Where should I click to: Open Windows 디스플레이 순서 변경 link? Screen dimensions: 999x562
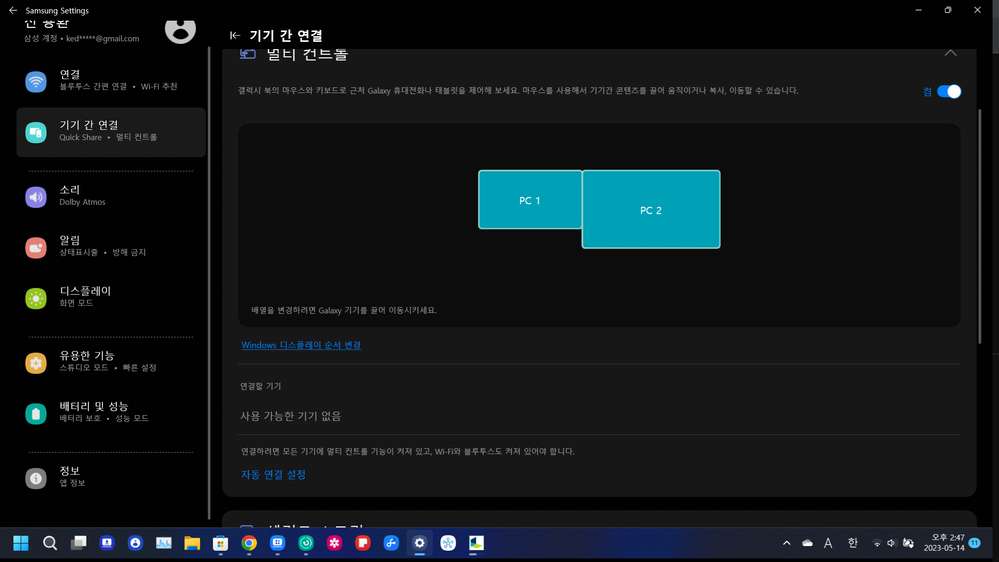click(301, 345)
